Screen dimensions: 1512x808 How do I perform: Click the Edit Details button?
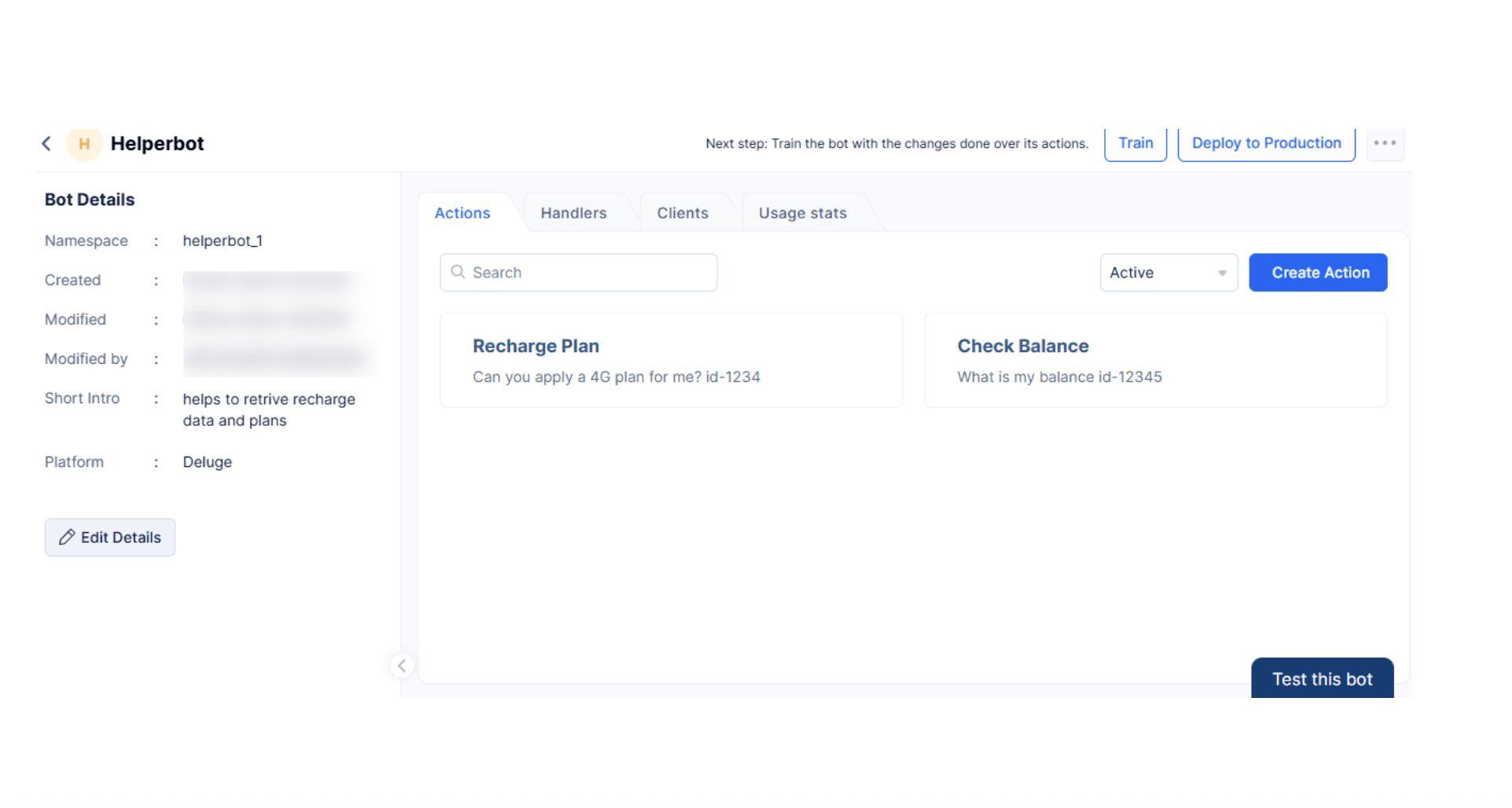(x=110, y=538)
